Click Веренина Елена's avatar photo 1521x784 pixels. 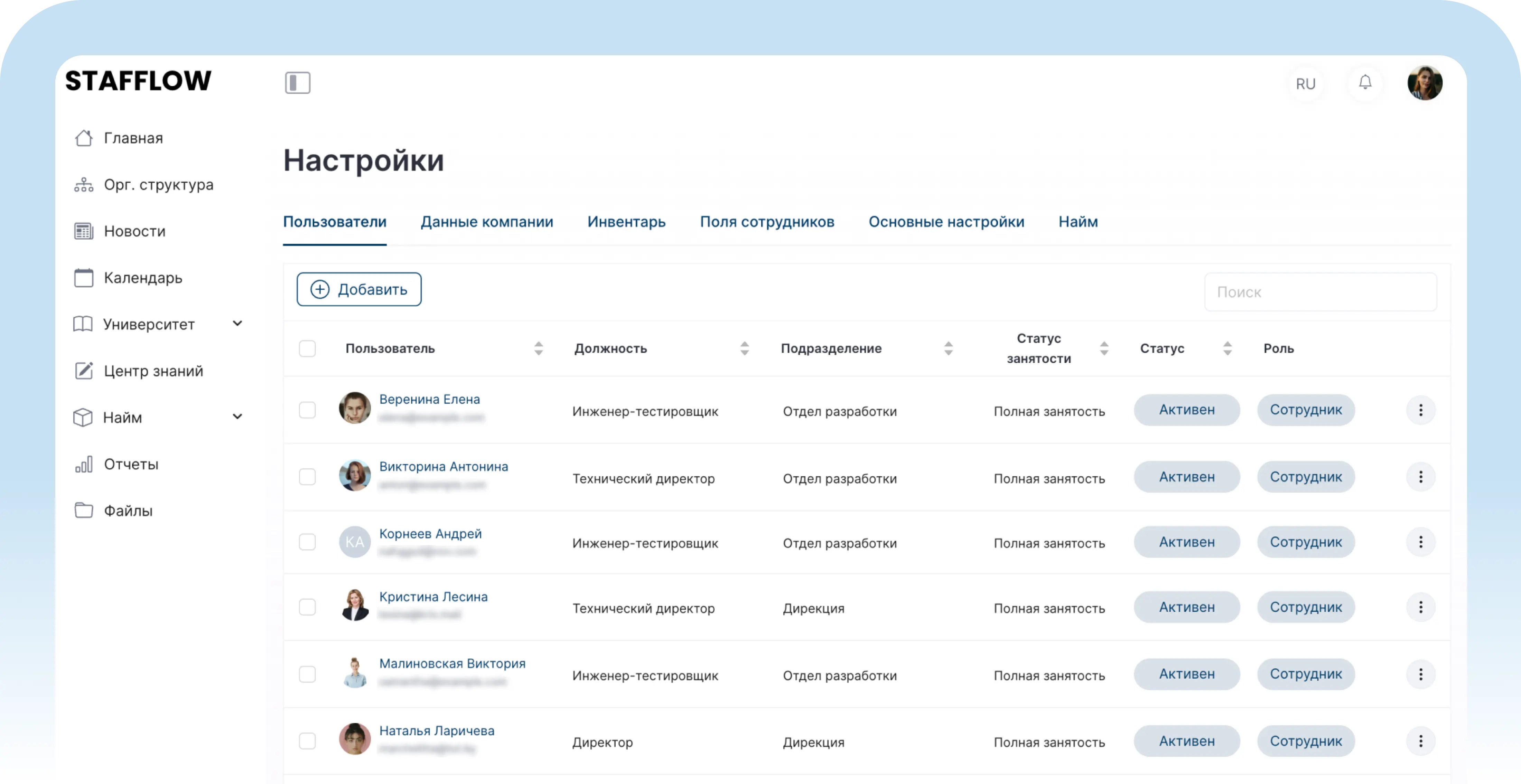pyautogui.click(x=354, y=408)
